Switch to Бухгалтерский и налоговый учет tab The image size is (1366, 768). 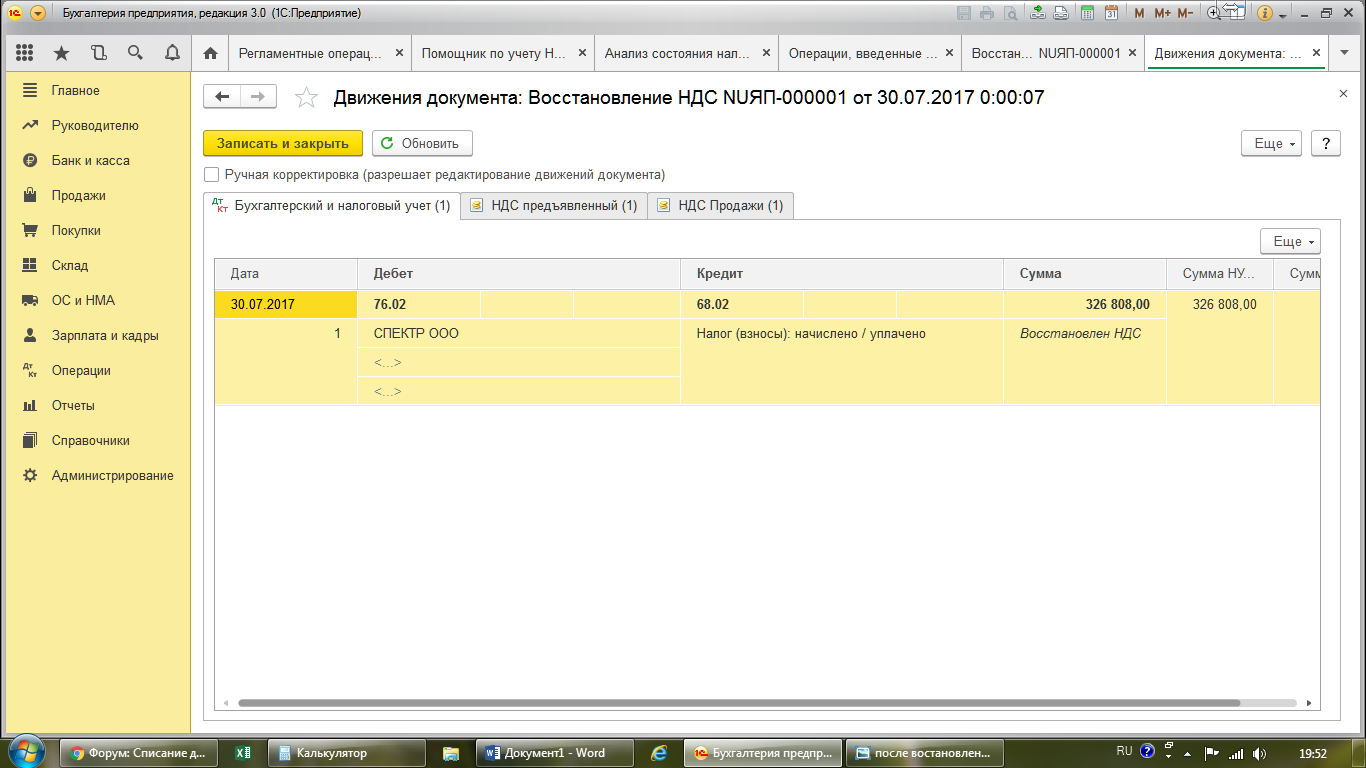point(331,206)
